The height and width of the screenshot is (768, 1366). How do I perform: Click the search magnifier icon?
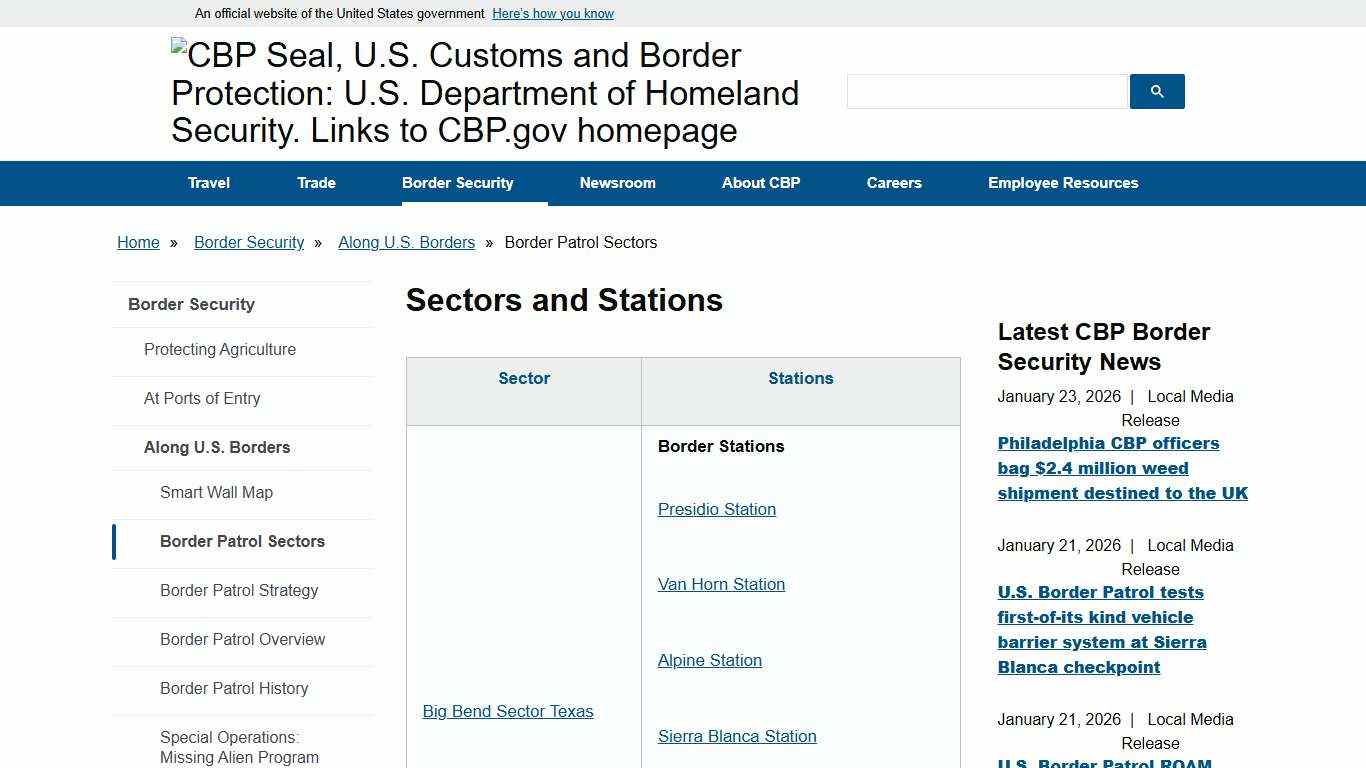(x=1156, y=91)
